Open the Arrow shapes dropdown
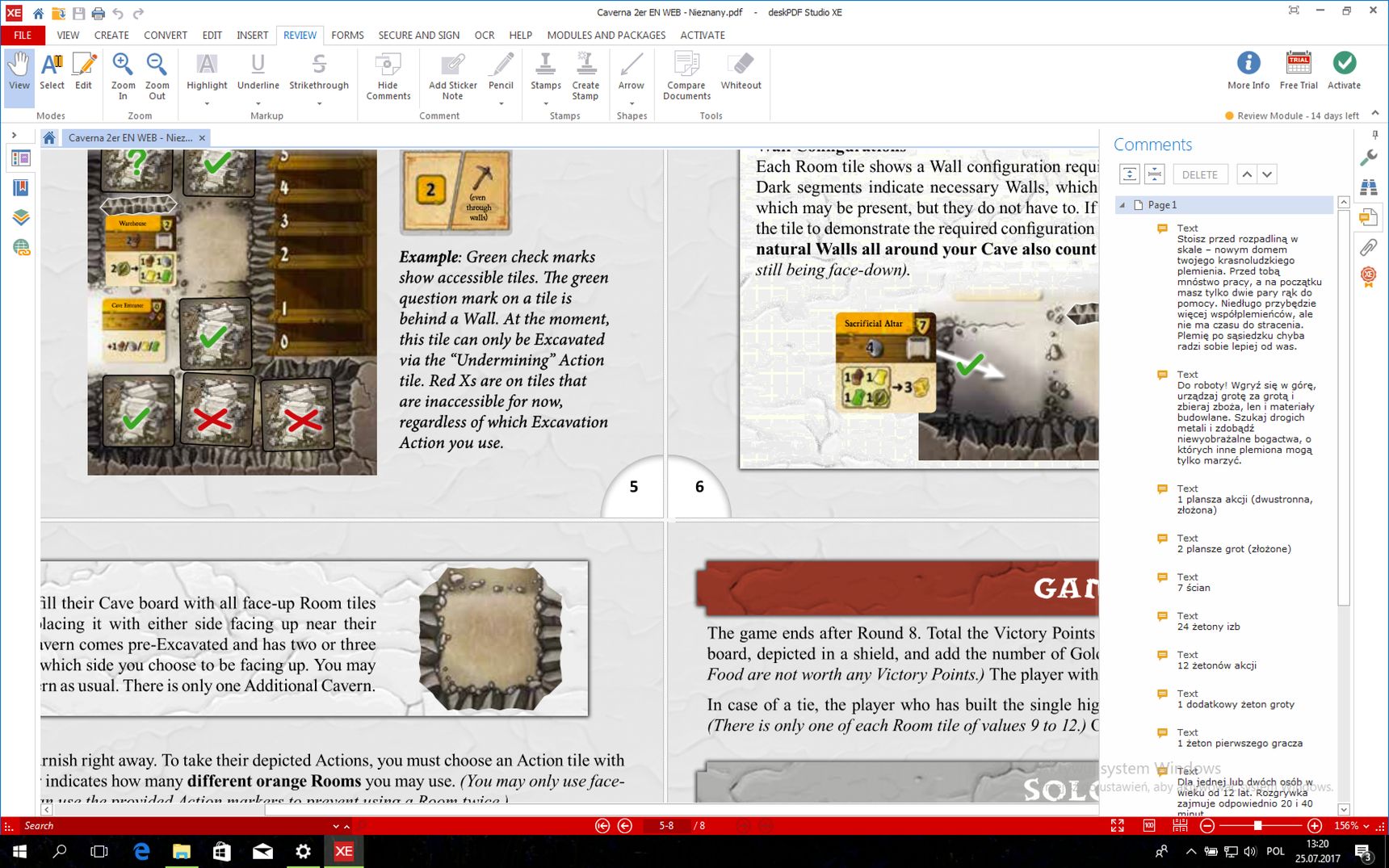Viewport: 1389px width, 868px height. pos(632,103)
